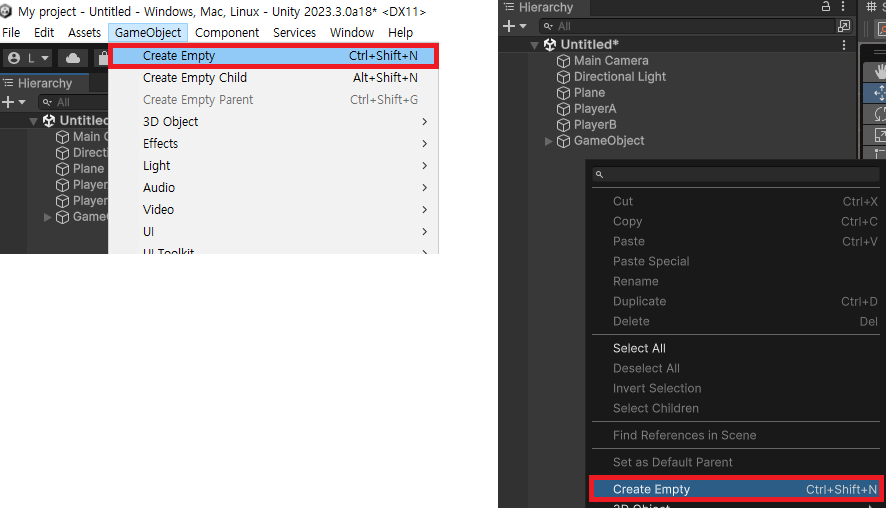Screen dimensions: 886x508
Task: Open the Component menu
Action: tap(227, 33)
